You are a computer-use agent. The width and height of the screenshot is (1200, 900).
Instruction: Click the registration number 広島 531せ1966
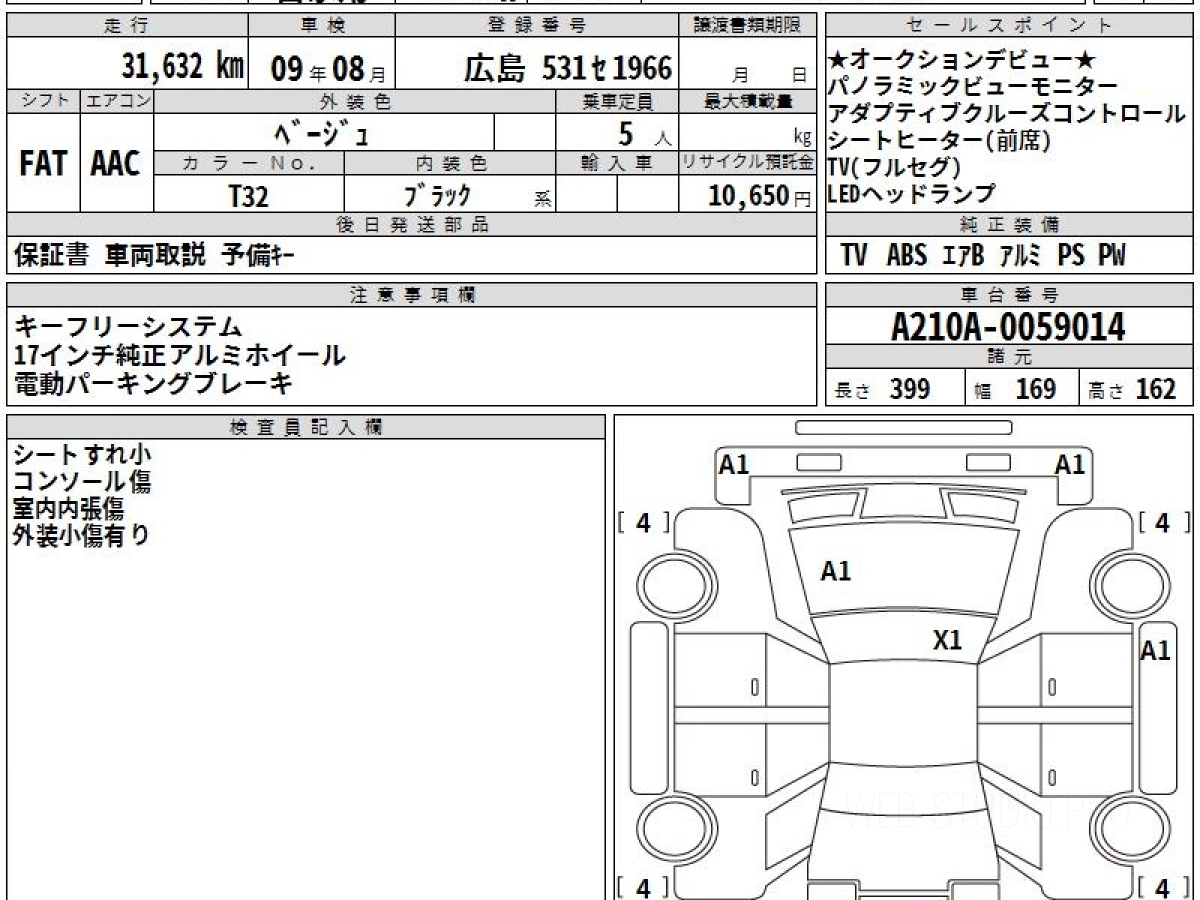click(567, 68)
